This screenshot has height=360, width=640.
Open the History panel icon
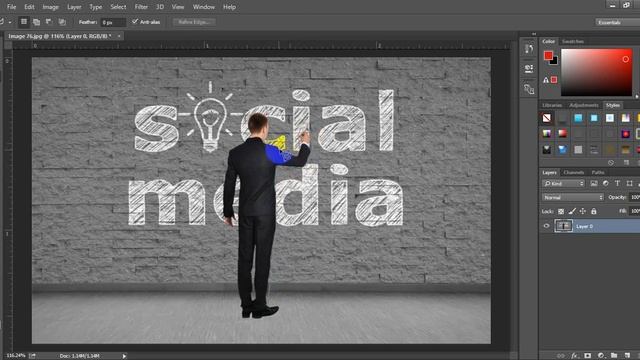pyautogui.click(x=529, y=49)
